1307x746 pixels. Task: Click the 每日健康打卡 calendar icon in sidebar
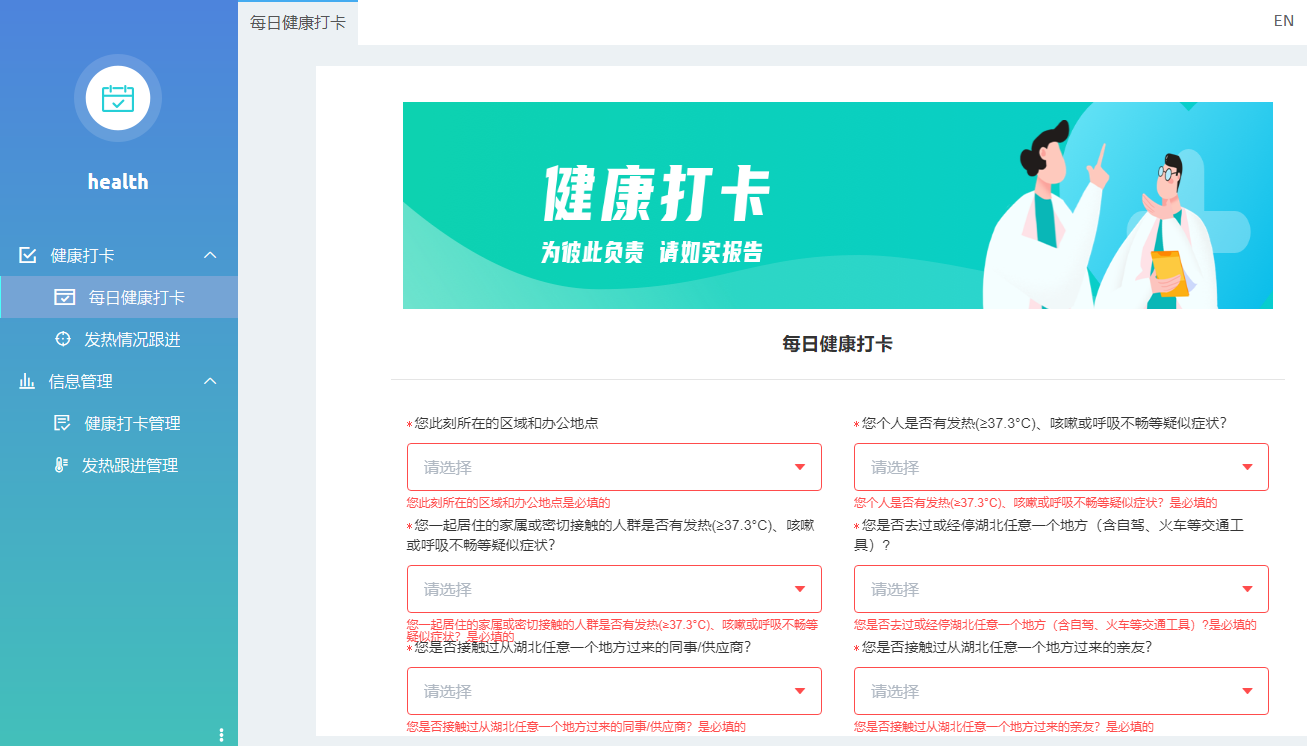[x=65, y=297]
